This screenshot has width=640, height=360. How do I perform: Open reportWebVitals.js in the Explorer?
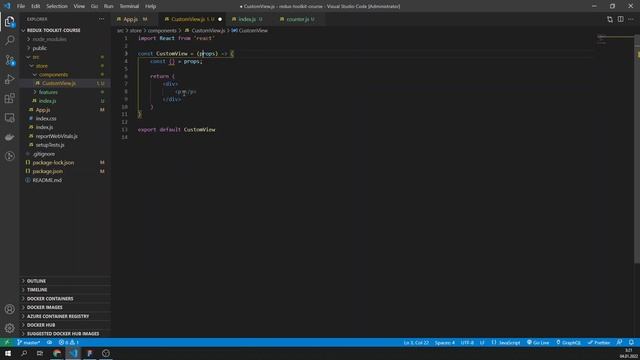click(65, 136)
